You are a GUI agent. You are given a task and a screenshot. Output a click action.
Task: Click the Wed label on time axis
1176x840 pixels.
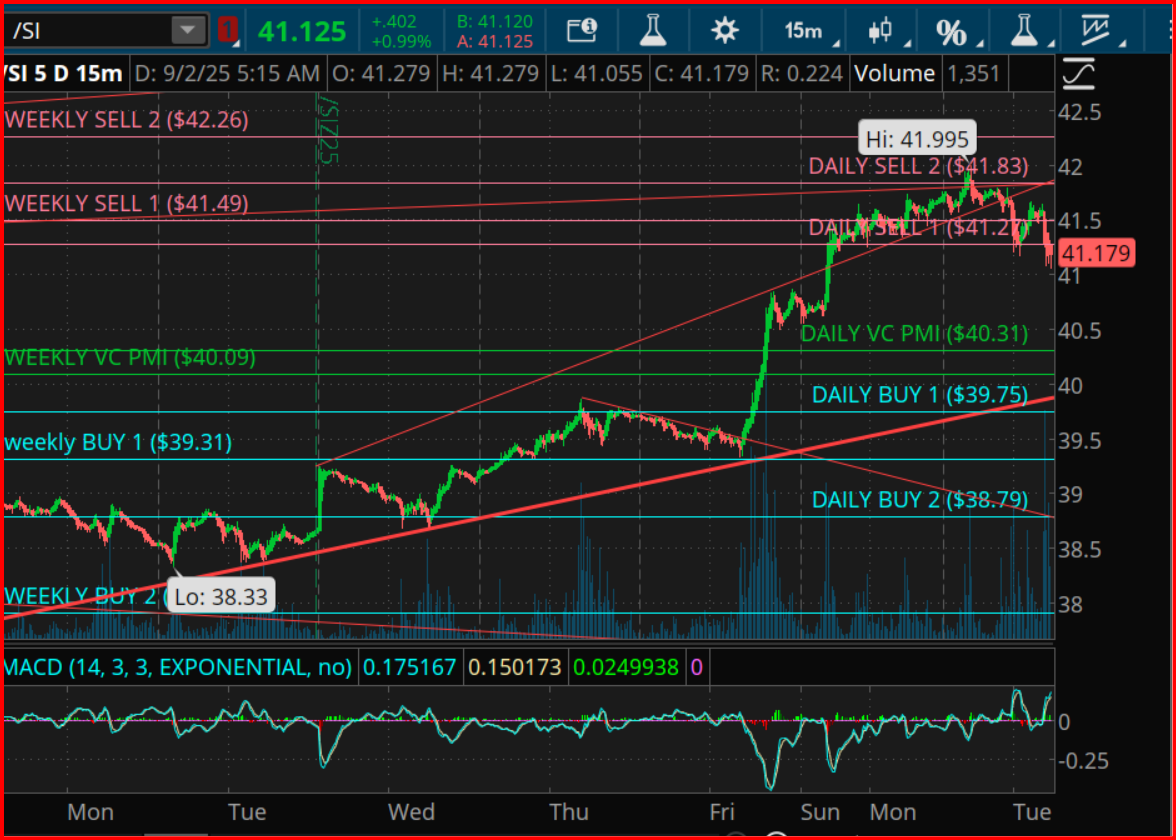(411, 812)
